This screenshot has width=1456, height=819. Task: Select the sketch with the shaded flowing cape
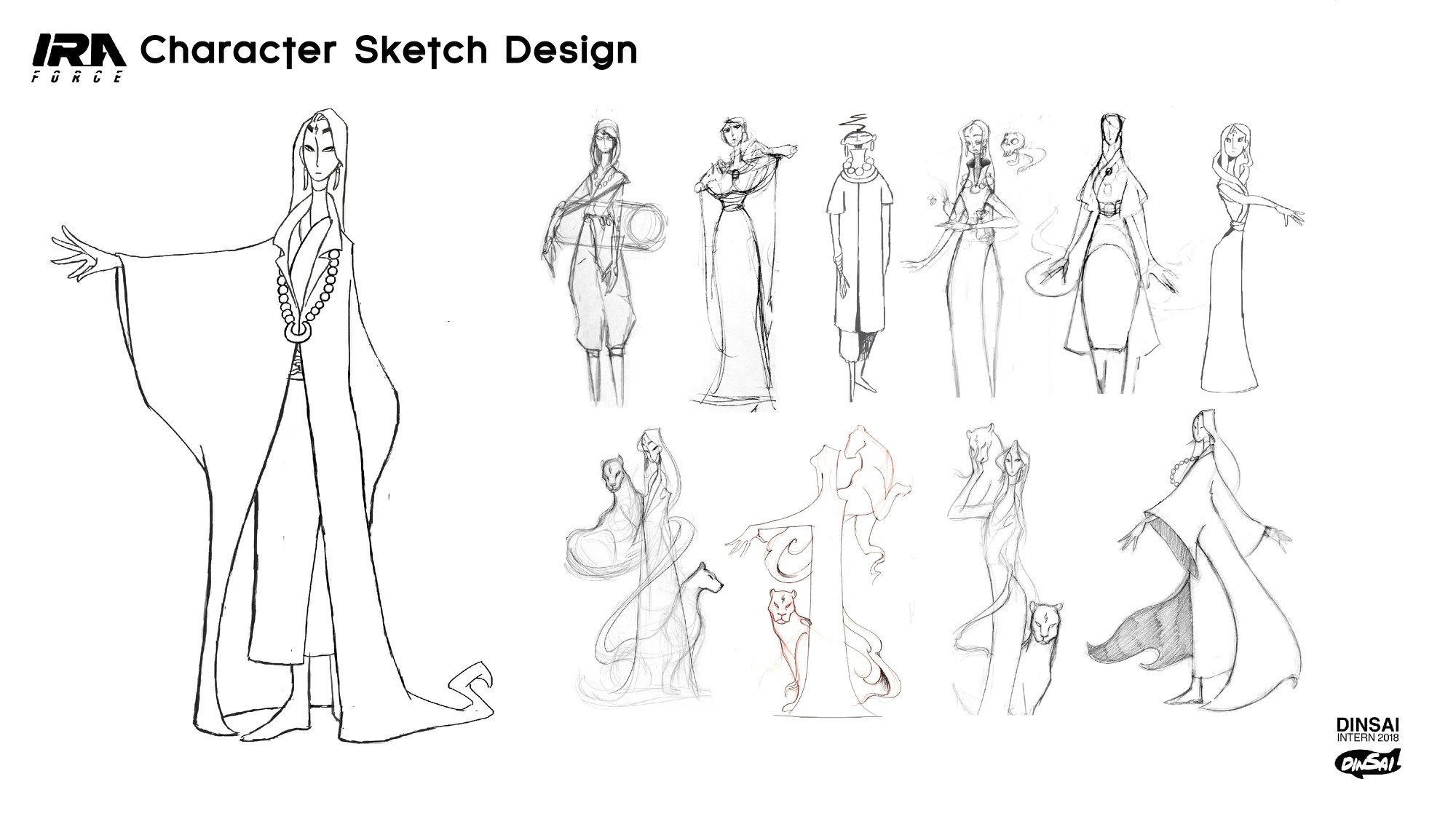coord(1195,559)
